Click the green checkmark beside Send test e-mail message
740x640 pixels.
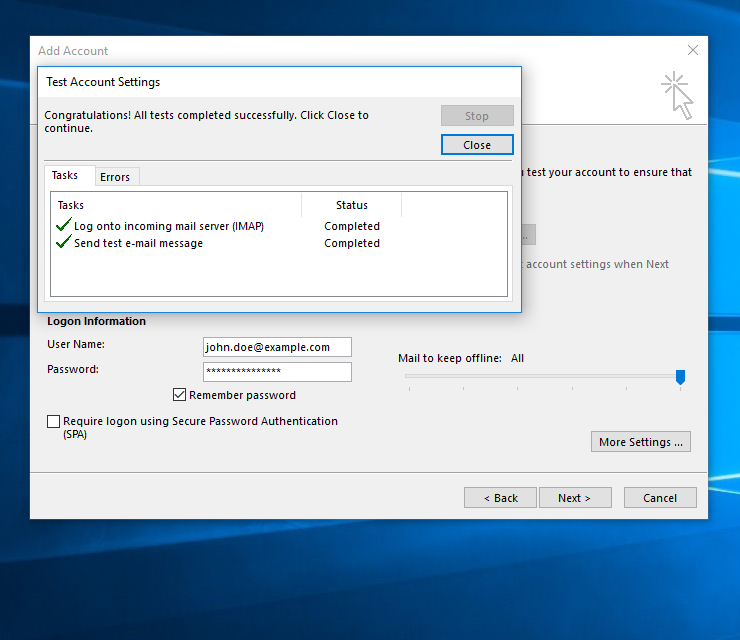(64, 242)
